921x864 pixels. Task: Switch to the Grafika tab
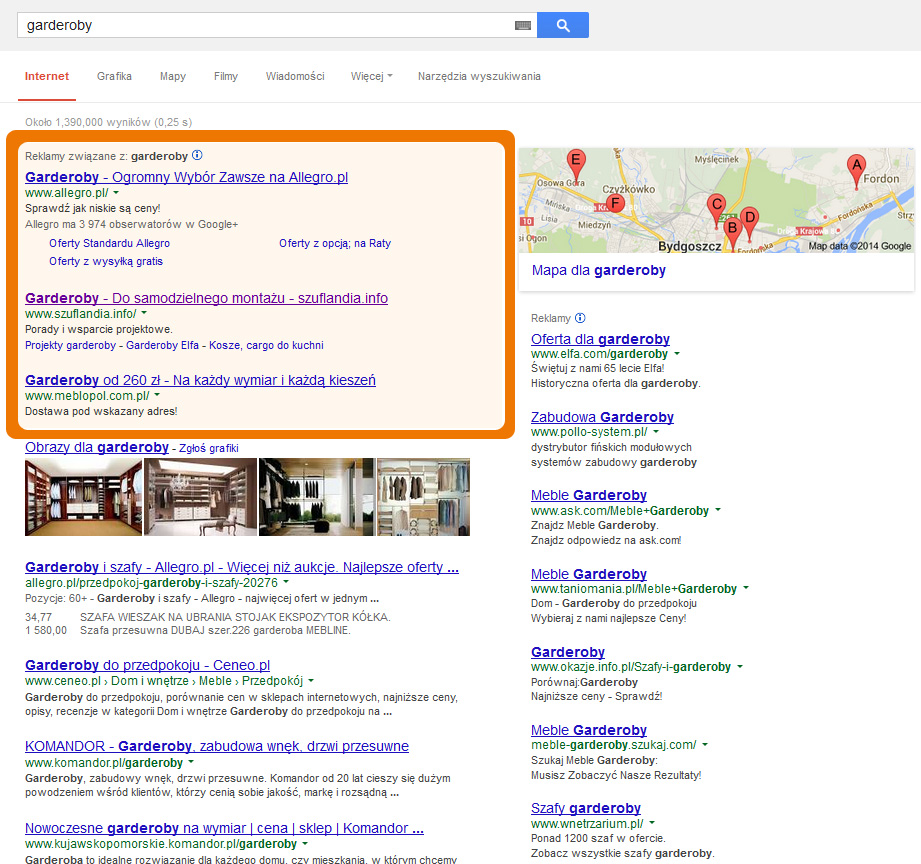click(115, 76)
